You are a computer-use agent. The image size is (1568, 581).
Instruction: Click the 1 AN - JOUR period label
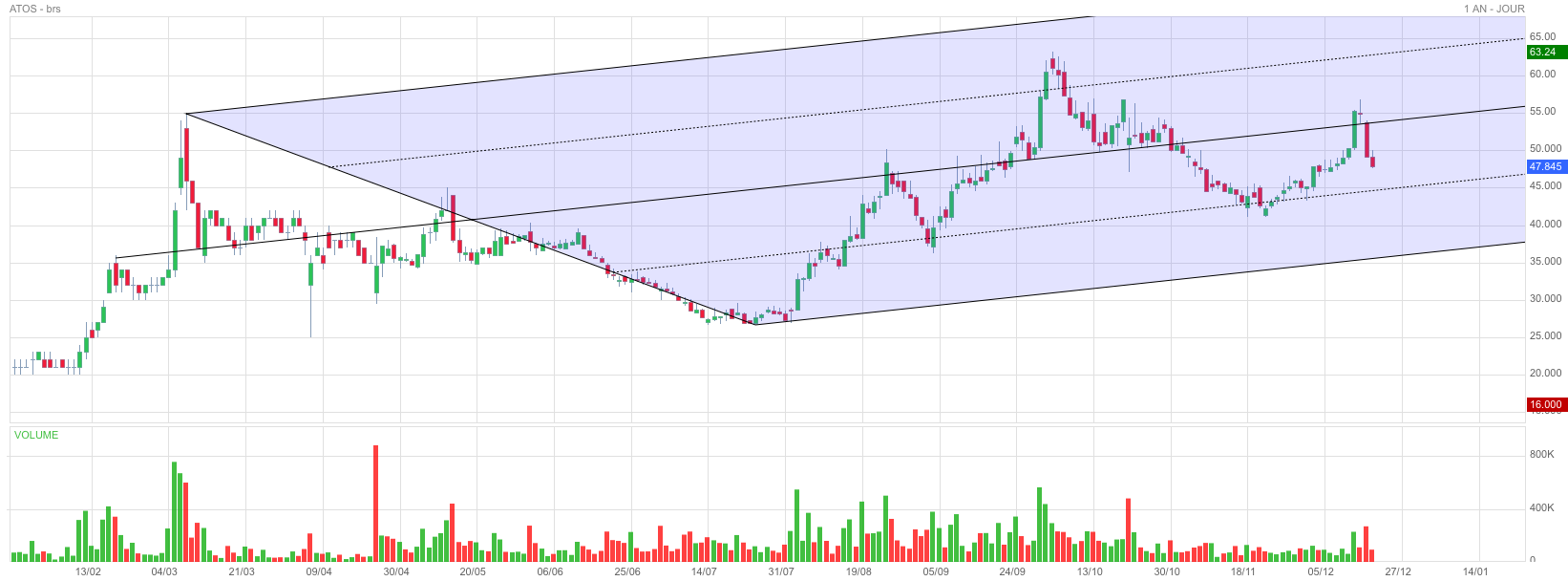click(x=1494, y=9)
